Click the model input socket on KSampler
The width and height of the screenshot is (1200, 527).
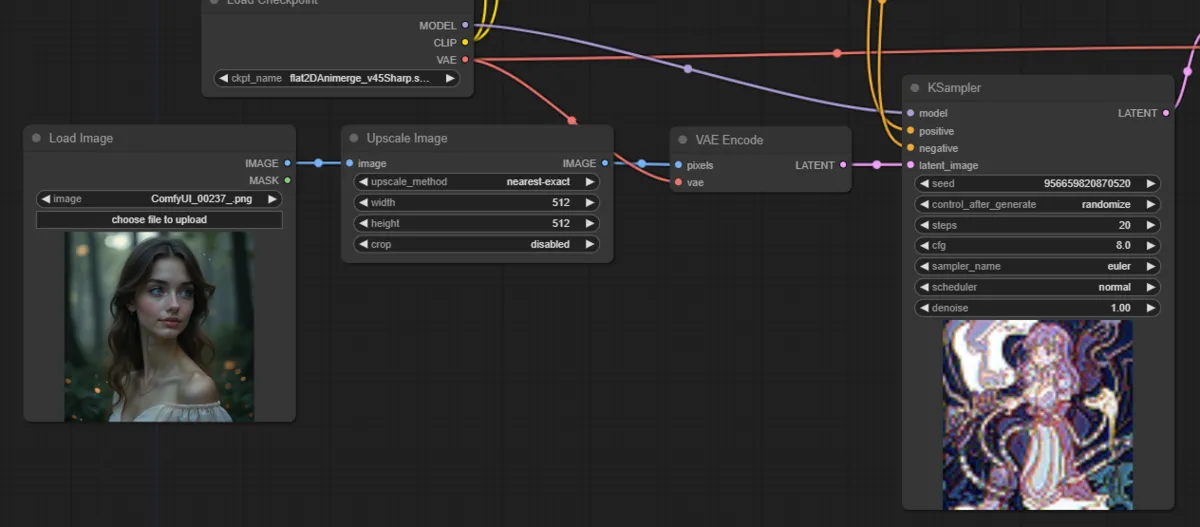910,113
